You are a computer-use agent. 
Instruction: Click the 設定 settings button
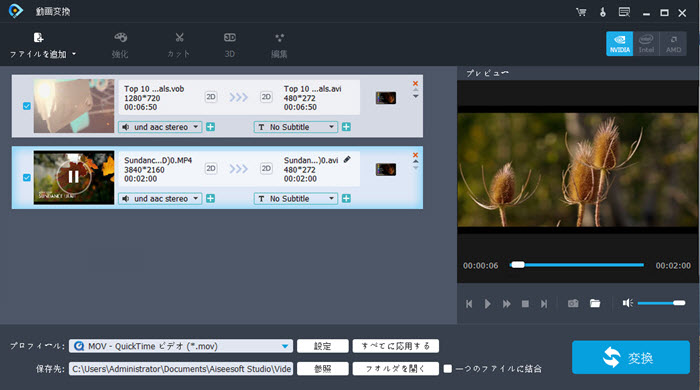[322, 346]
